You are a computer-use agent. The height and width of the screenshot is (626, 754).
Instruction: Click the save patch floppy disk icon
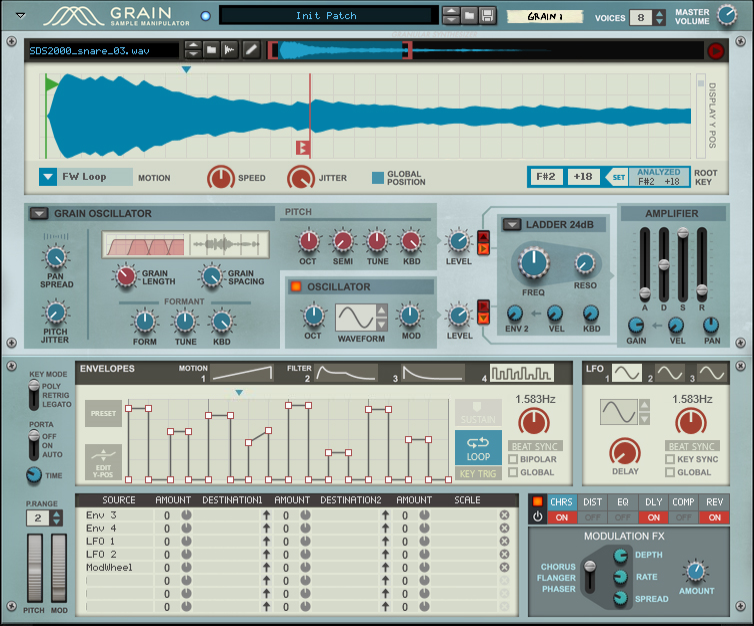487,16
